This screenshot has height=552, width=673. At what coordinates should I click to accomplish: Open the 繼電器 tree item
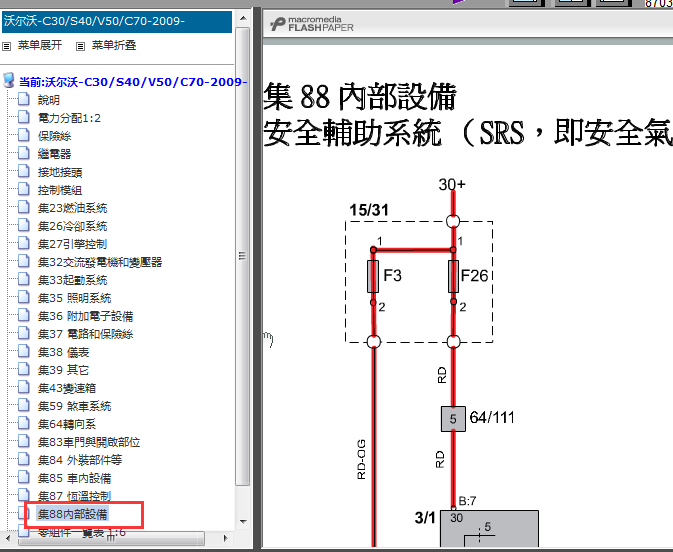click(54, 154)
